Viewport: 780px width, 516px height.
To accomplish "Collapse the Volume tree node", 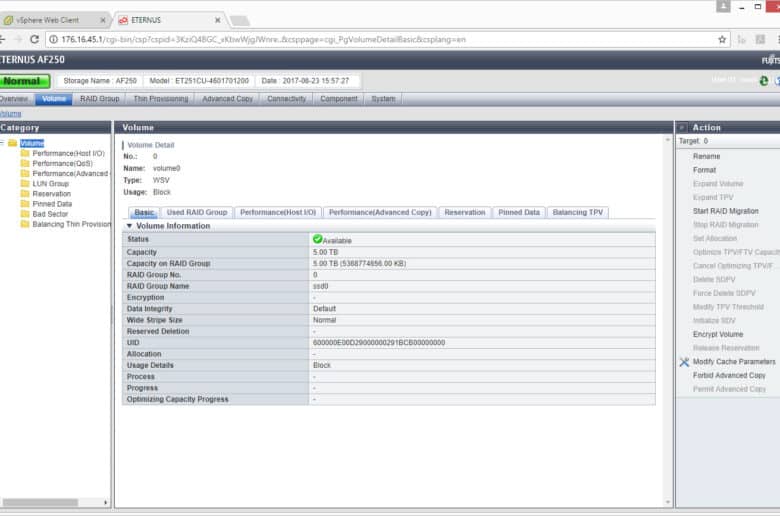I will pos(2,143).
